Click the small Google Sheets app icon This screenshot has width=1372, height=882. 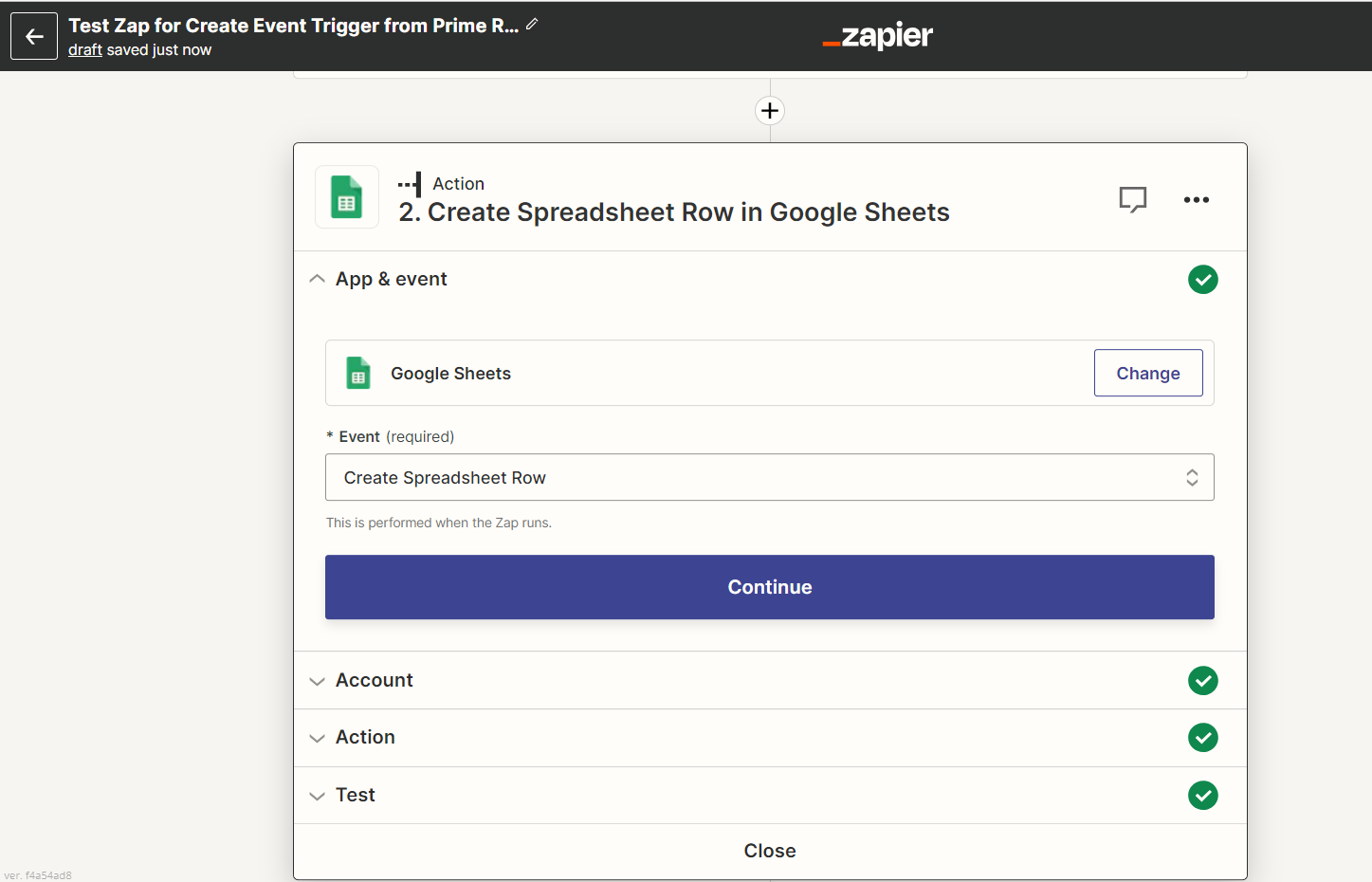click(x=358, y=374)
